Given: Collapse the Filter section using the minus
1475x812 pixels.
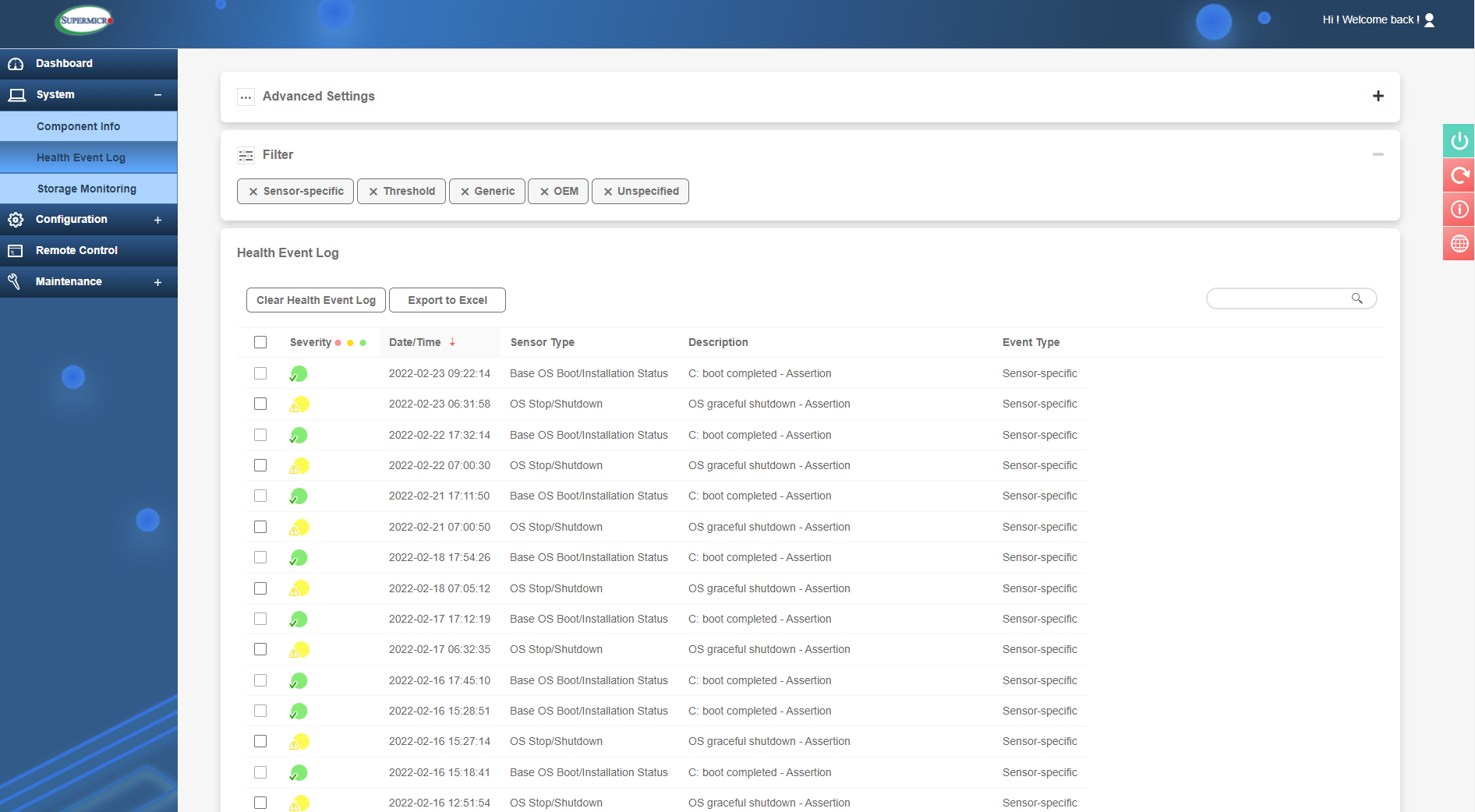Looking at the screenshot, I should click(1378, 154).
